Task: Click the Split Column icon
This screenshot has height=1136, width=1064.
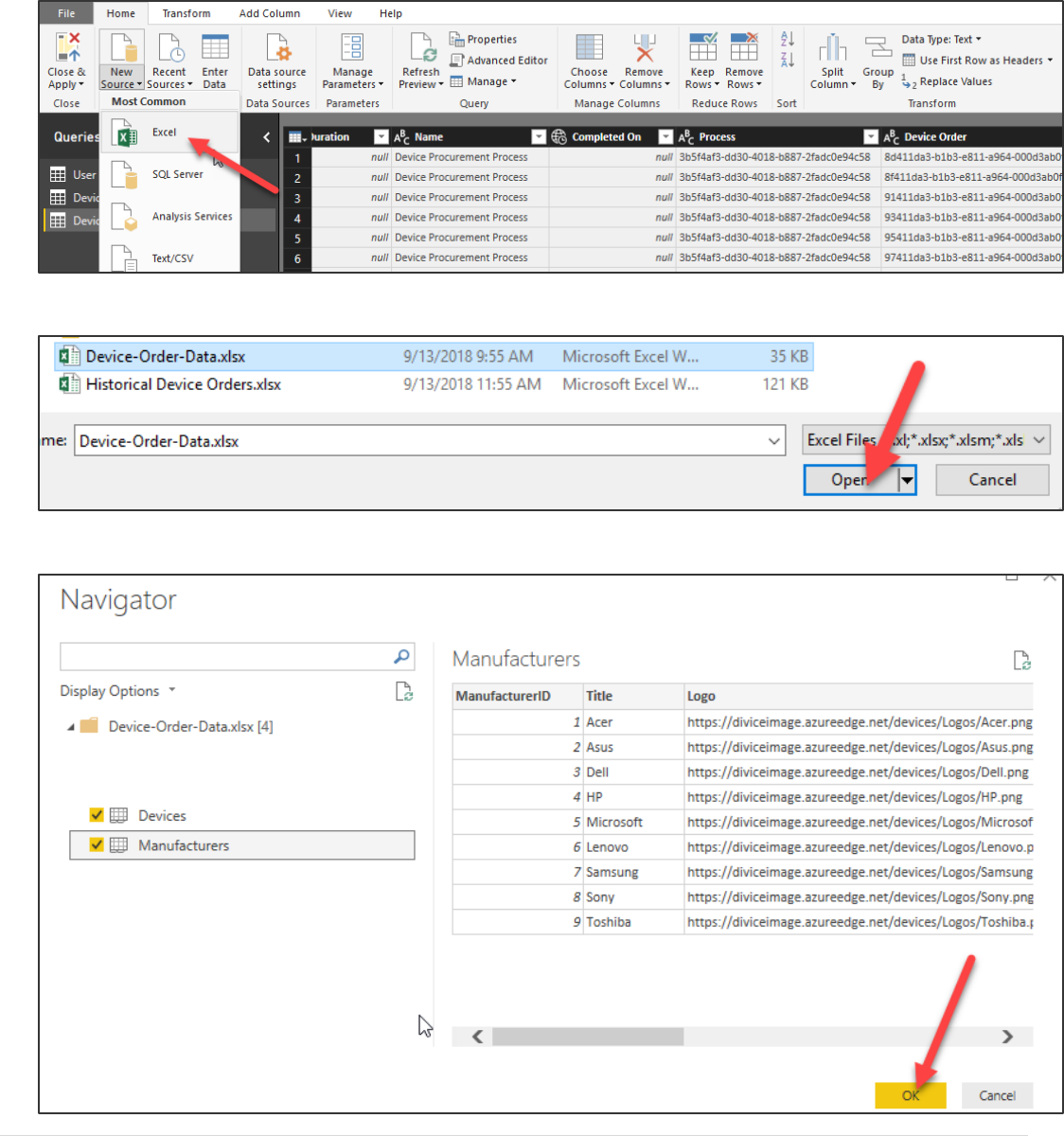Action: (x=833, y=47)
